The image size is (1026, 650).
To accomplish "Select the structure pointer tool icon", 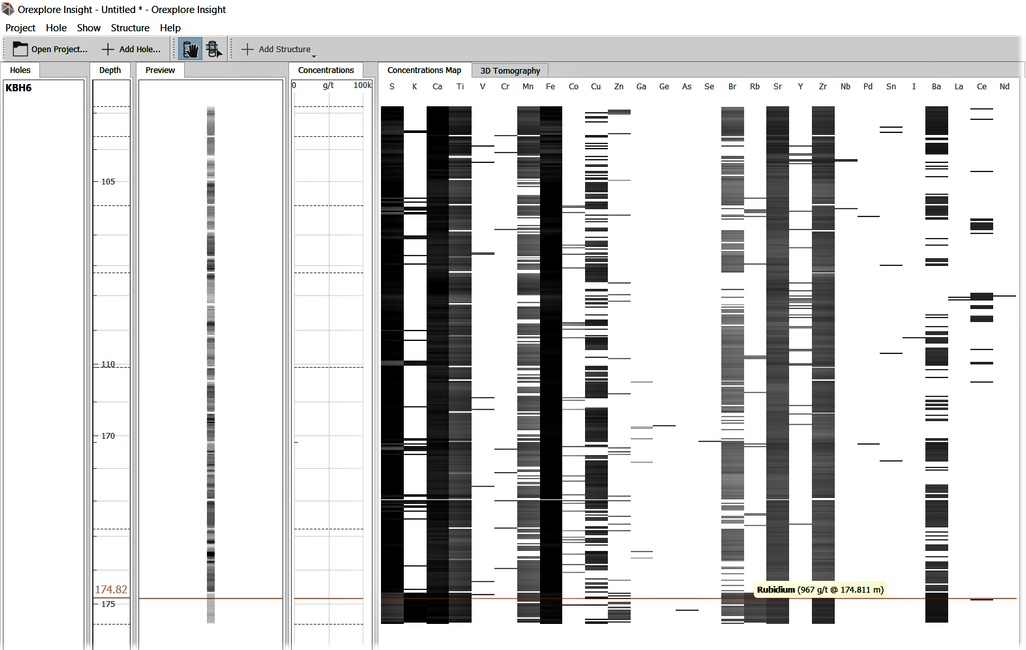I will pyautogui.click(x=213, y=49).
